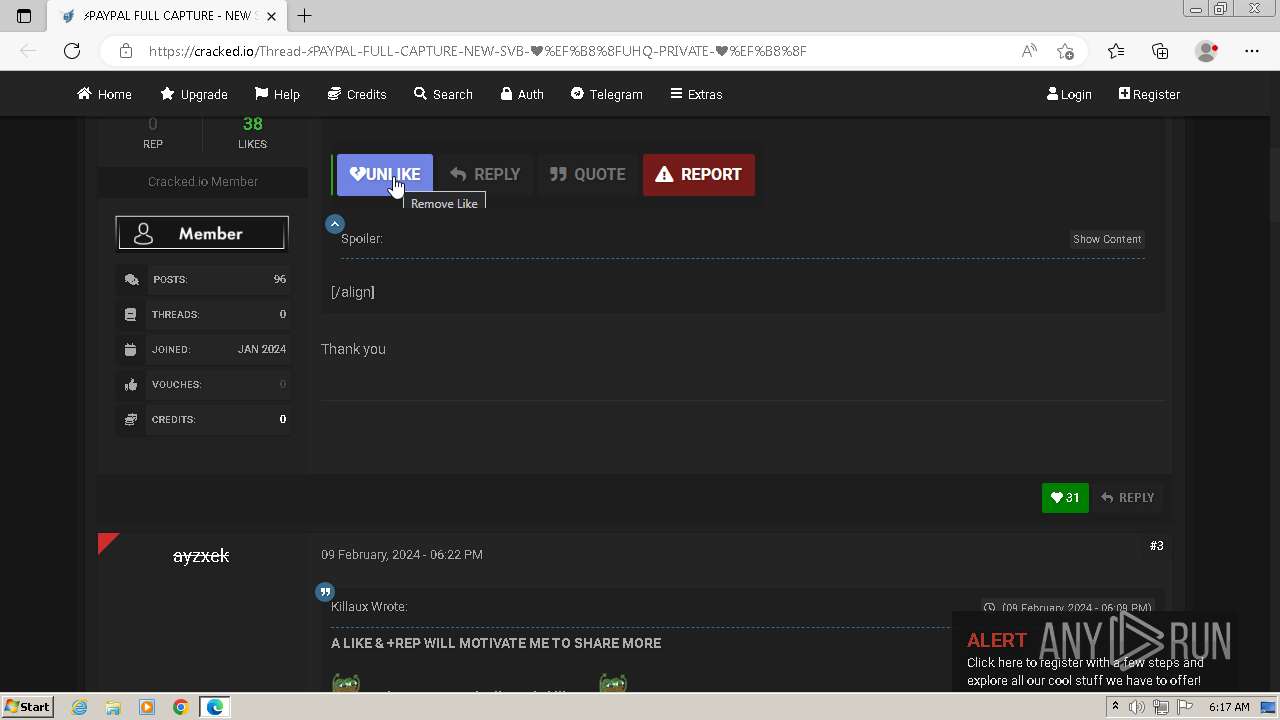
Task: Open the Auth menu item
Action: [522, 94]
